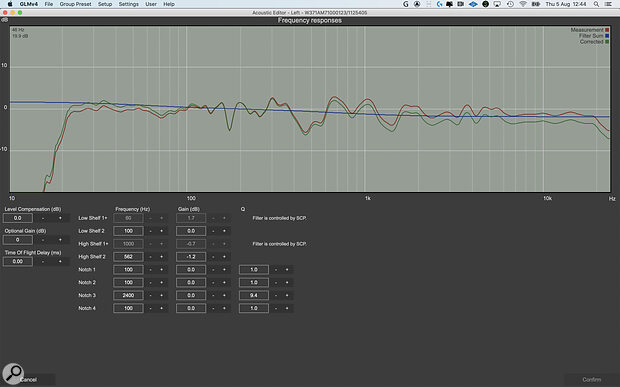Click the date and time in menu bar
This screenshot has width=620, height=387.
[566, 4]
